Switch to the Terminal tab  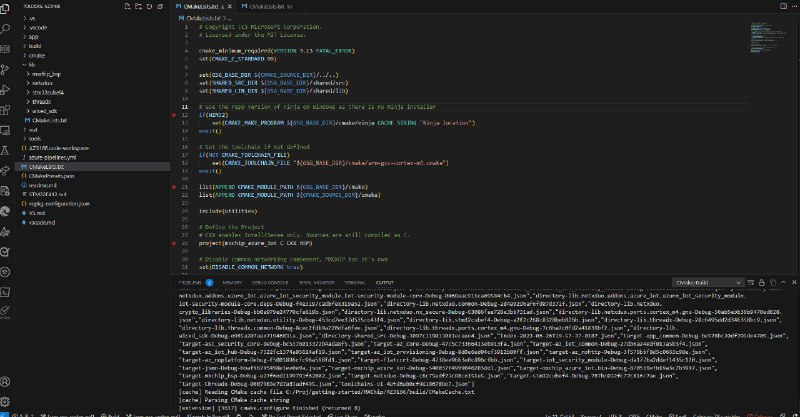[x=355, y=282]
